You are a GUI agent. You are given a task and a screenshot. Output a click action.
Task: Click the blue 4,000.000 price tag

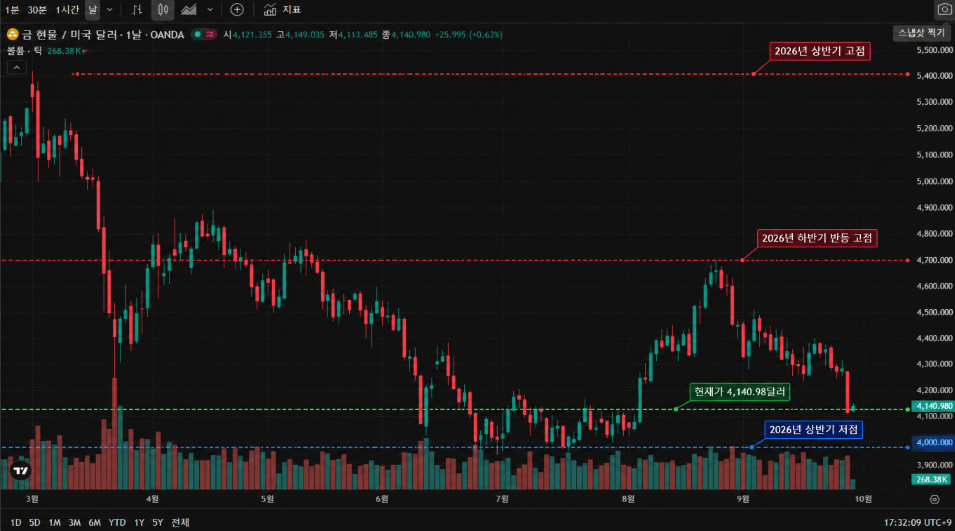[x=932, y=443]
